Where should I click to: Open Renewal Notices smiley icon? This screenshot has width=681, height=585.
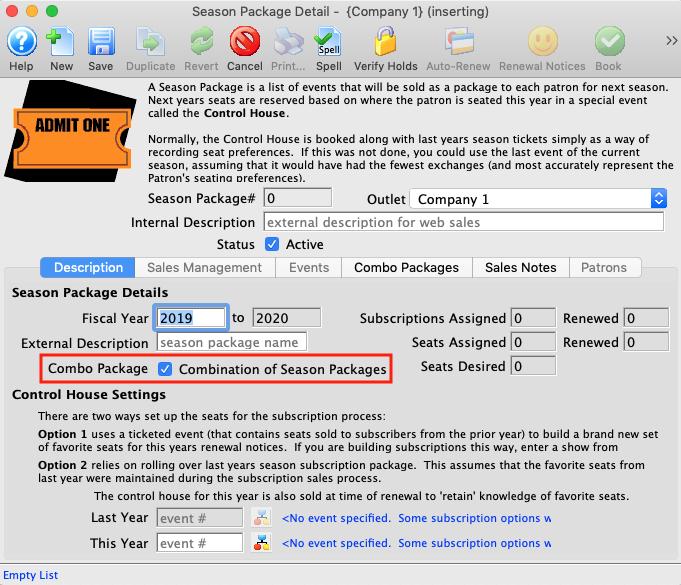coord(542,42)
